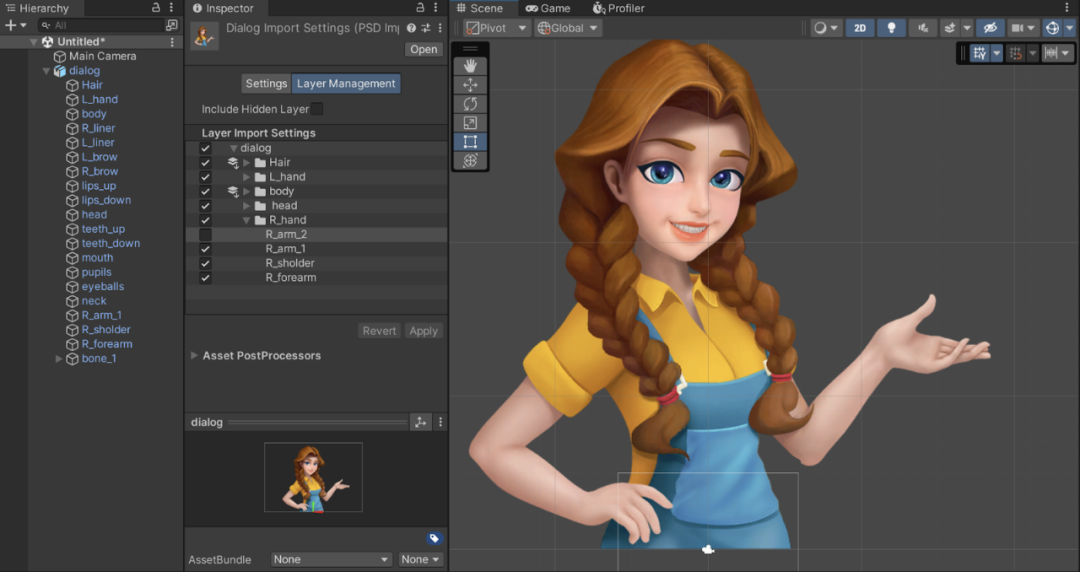
Task: Select the Scale tool
Action: click(x=470, y=123)
